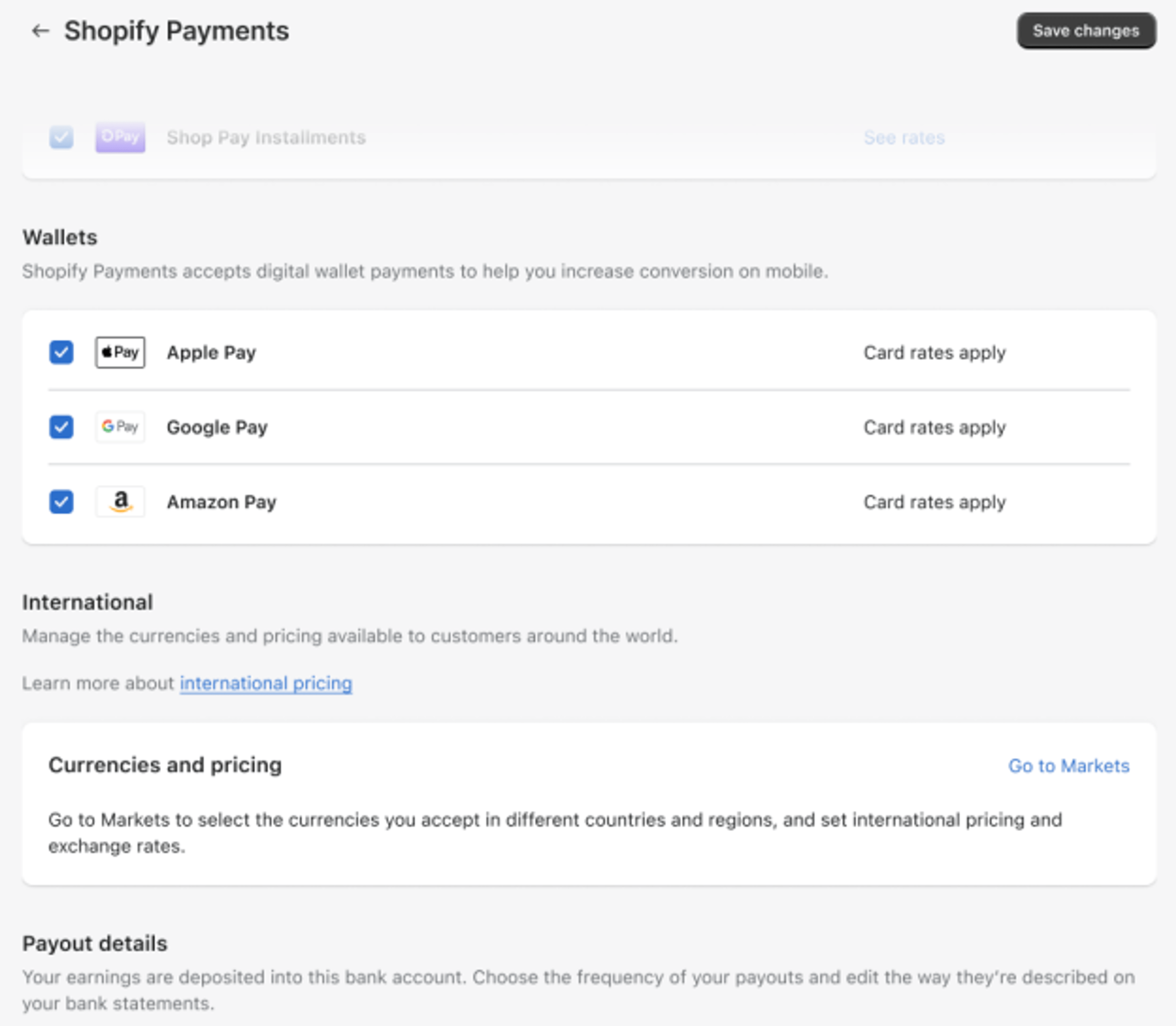Disable the Google Pay checkbox
Image resolution: width=1176 pixels, height=1026 pixels.
[61, 427]
